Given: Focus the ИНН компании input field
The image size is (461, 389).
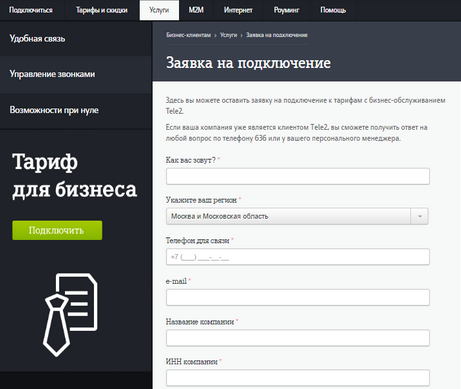Looking at the screenshot, I should [x=298, y=378].
